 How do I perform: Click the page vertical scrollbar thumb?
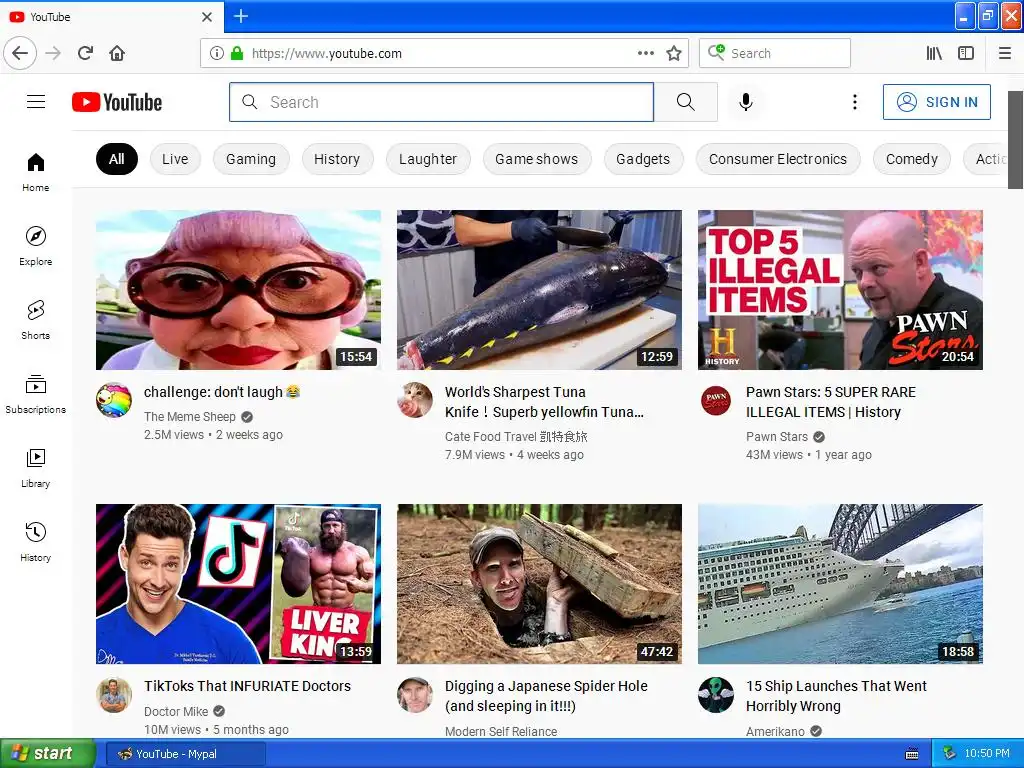[x=1016, y=140]
